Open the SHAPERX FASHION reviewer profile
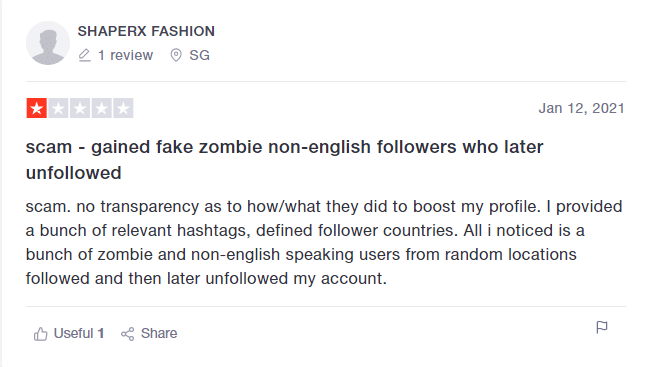The width and height of the screenshot is (647, 367). (x=146, y=31)
